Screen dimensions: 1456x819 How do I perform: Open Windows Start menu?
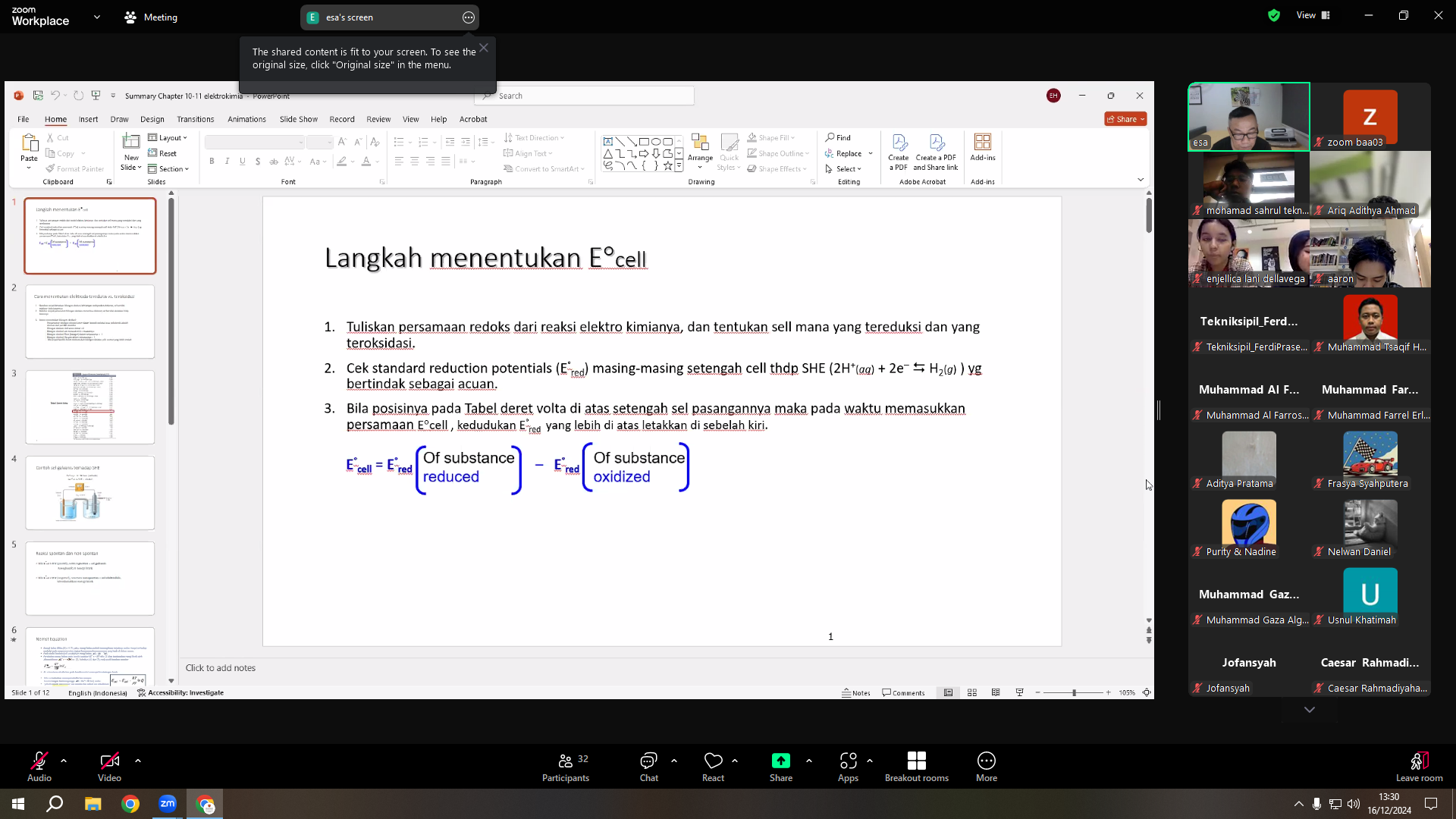tap(18, 804)
